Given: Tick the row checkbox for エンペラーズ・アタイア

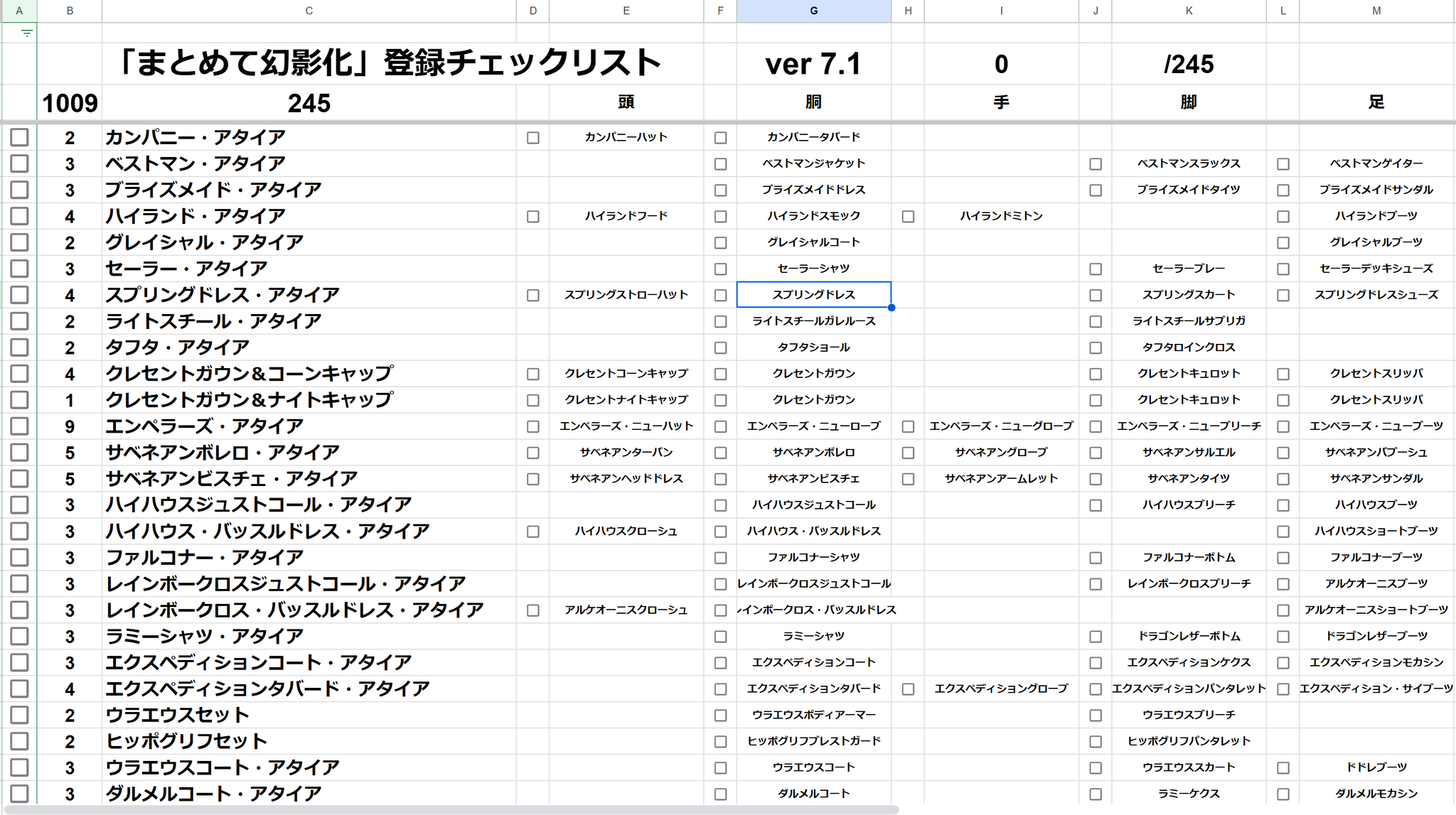Looking at the screenshot, I should pyautogui.click(x=19, y=426).
